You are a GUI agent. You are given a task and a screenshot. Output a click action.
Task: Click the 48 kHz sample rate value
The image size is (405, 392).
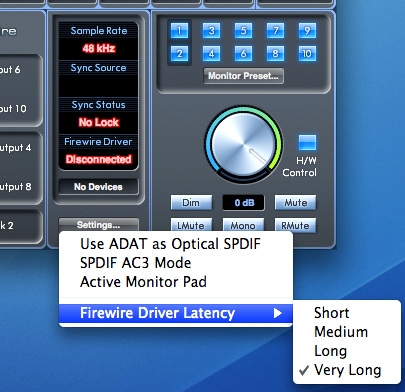click(x=99, y=49)
